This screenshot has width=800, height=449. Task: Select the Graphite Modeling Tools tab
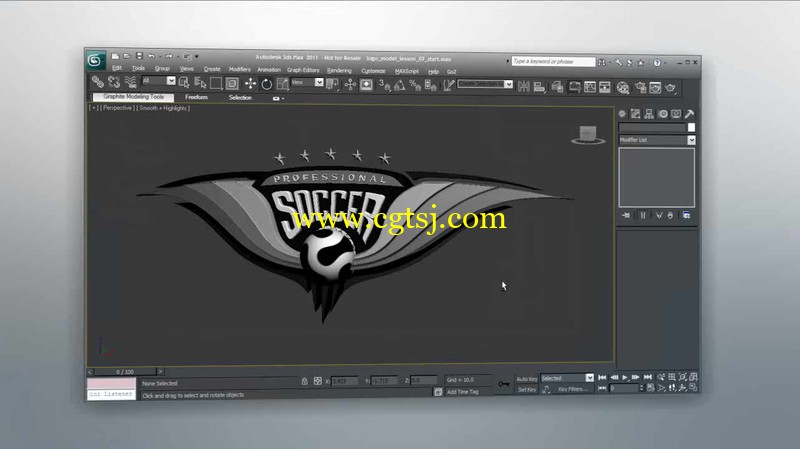[x=134, y=96]
